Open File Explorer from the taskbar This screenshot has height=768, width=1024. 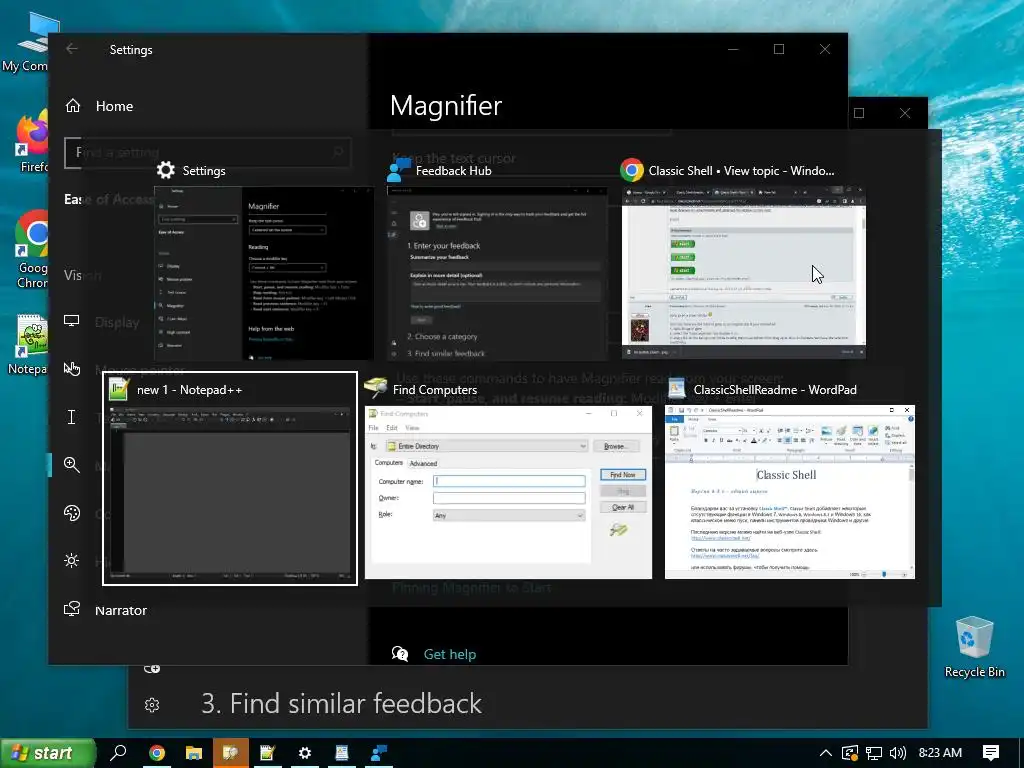(x=193, y=753)
